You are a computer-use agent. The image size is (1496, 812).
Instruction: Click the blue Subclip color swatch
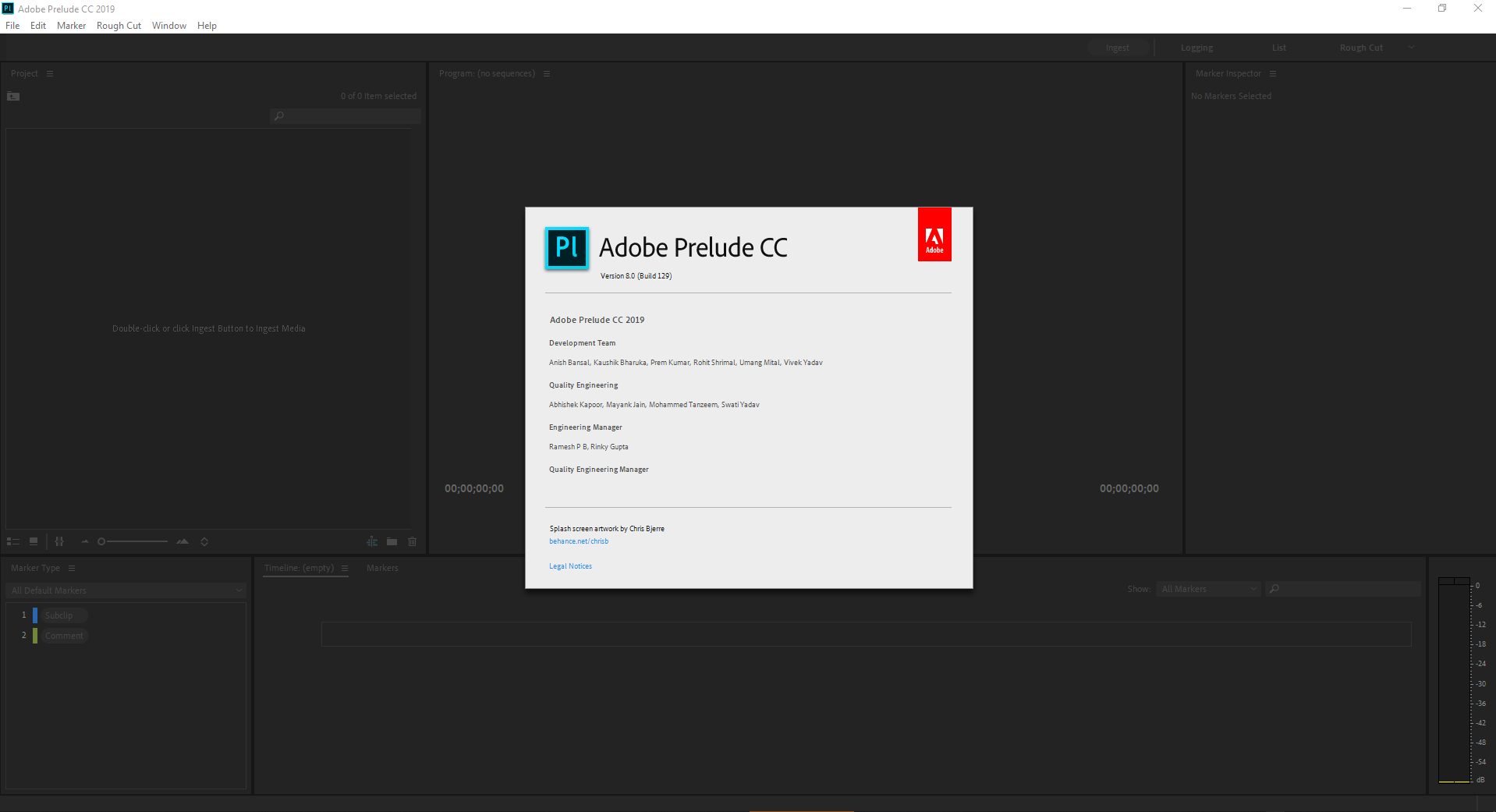pos(35,615)
